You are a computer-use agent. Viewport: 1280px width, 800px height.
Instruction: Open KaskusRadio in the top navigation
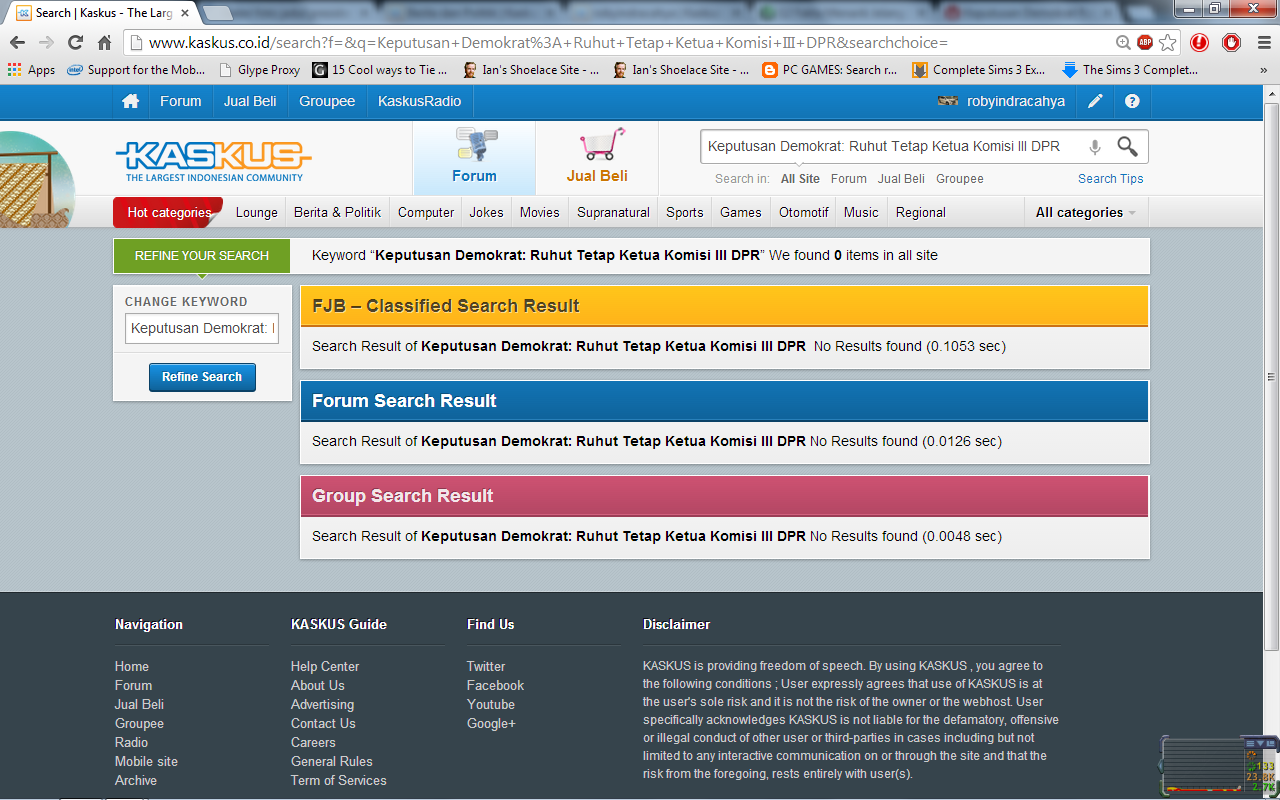pyautogui.click(x=420, y=102)
